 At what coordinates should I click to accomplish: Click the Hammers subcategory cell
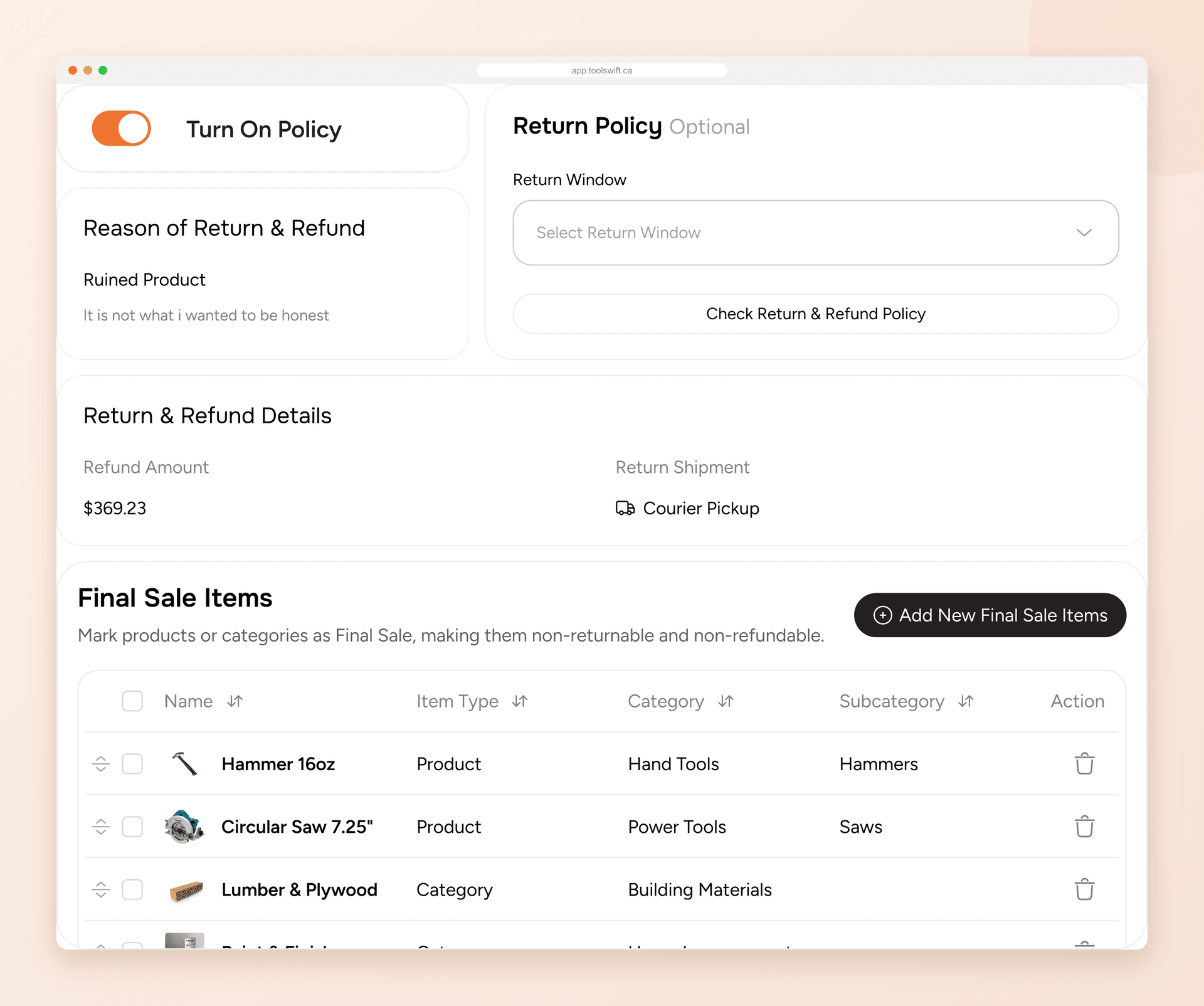879,764
